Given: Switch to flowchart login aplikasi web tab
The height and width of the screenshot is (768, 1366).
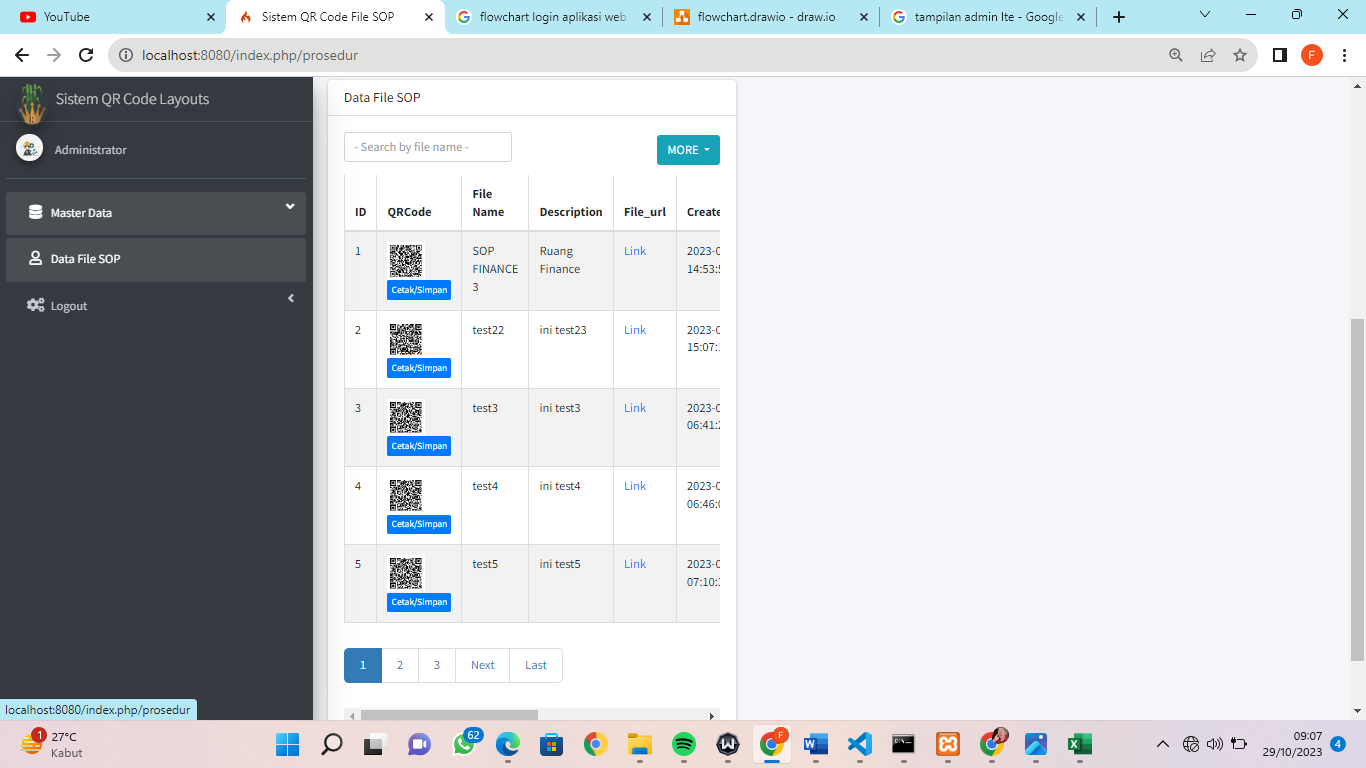Looking at the screenshot, I should coord(554,17).
